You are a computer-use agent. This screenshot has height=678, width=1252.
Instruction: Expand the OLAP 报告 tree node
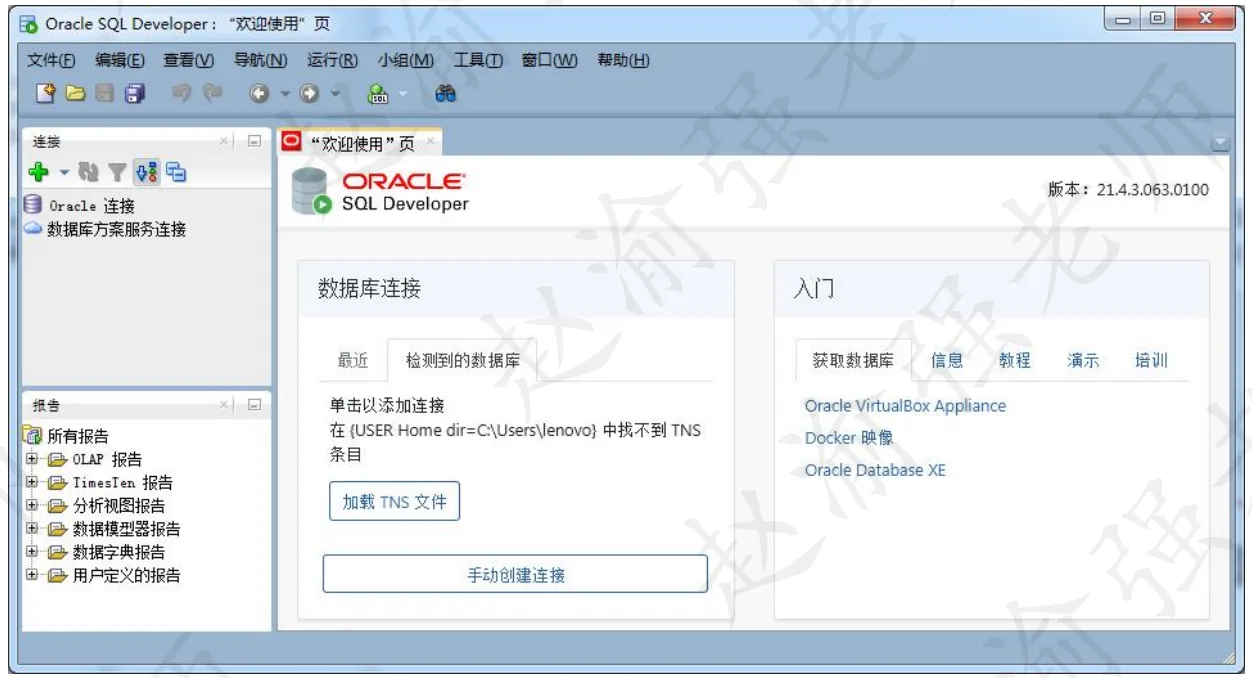[x=32, y=459]
